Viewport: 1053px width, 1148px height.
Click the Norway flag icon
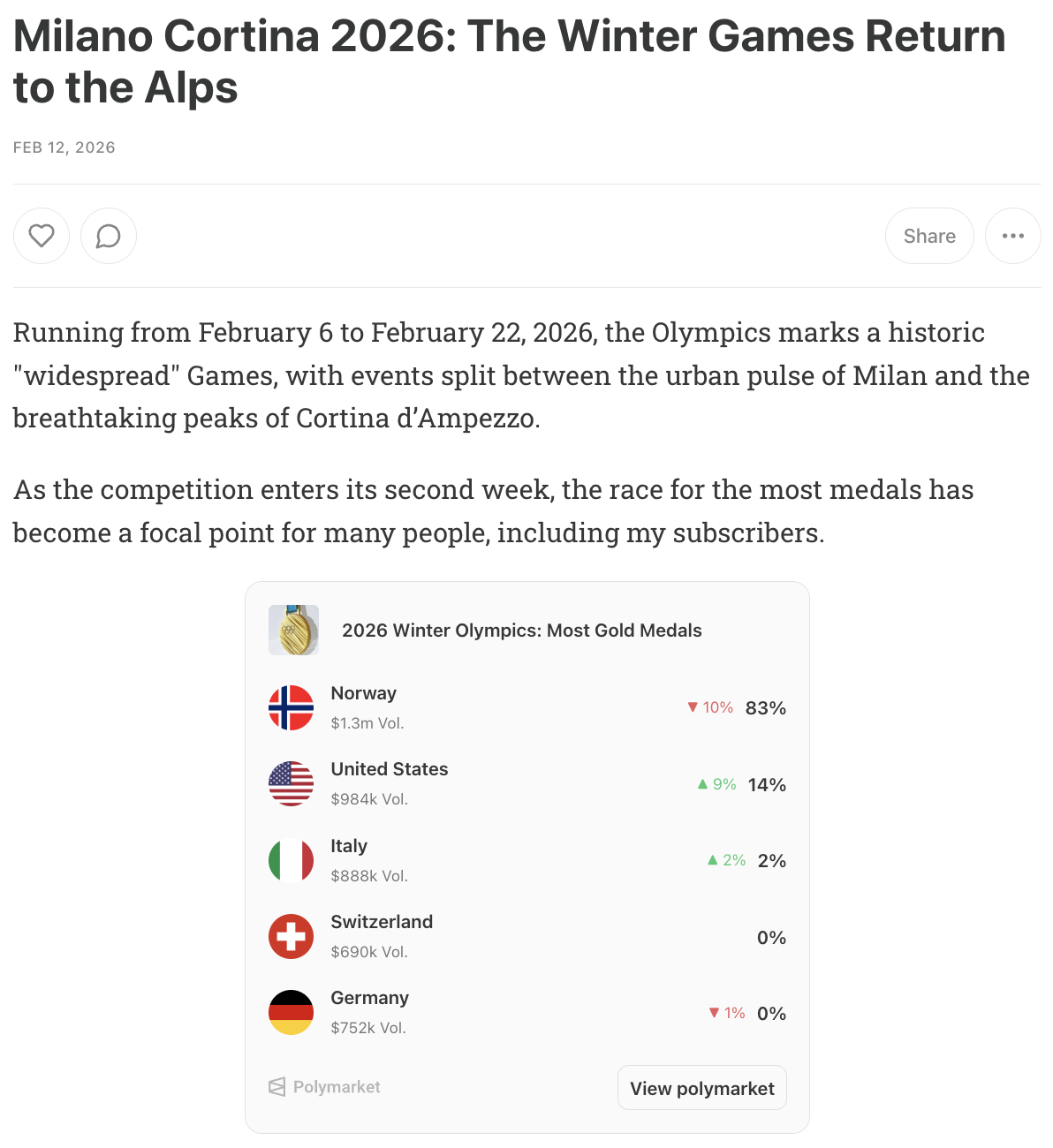click(x=291, y=707)
